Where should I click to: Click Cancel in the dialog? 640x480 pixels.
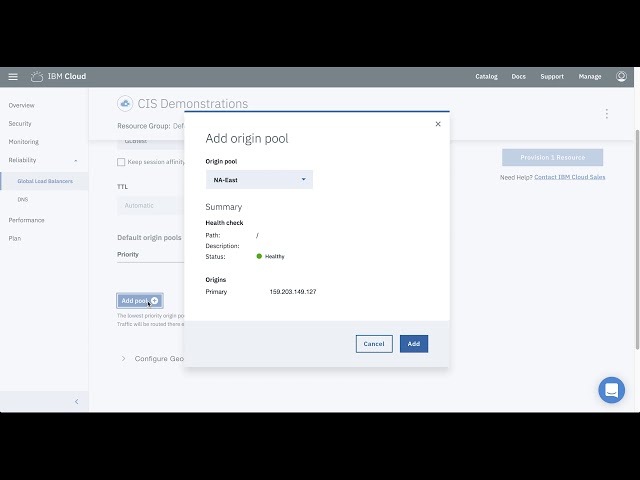(x=374, y=344)
